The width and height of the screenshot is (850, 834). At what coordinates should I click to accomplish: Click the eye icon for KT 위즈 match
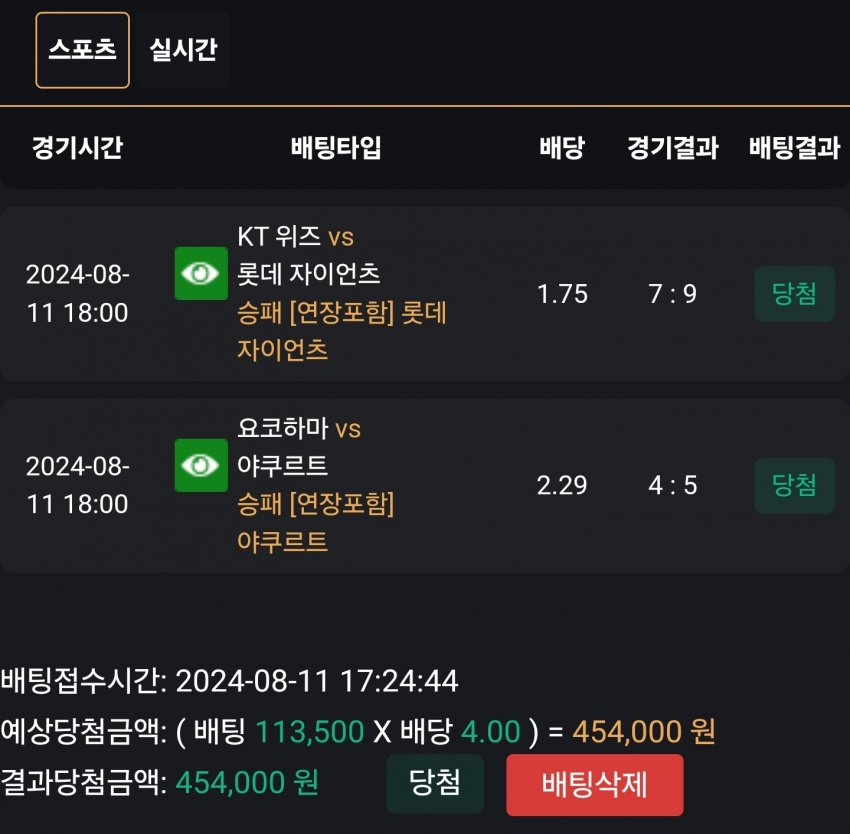click(201, 274)
